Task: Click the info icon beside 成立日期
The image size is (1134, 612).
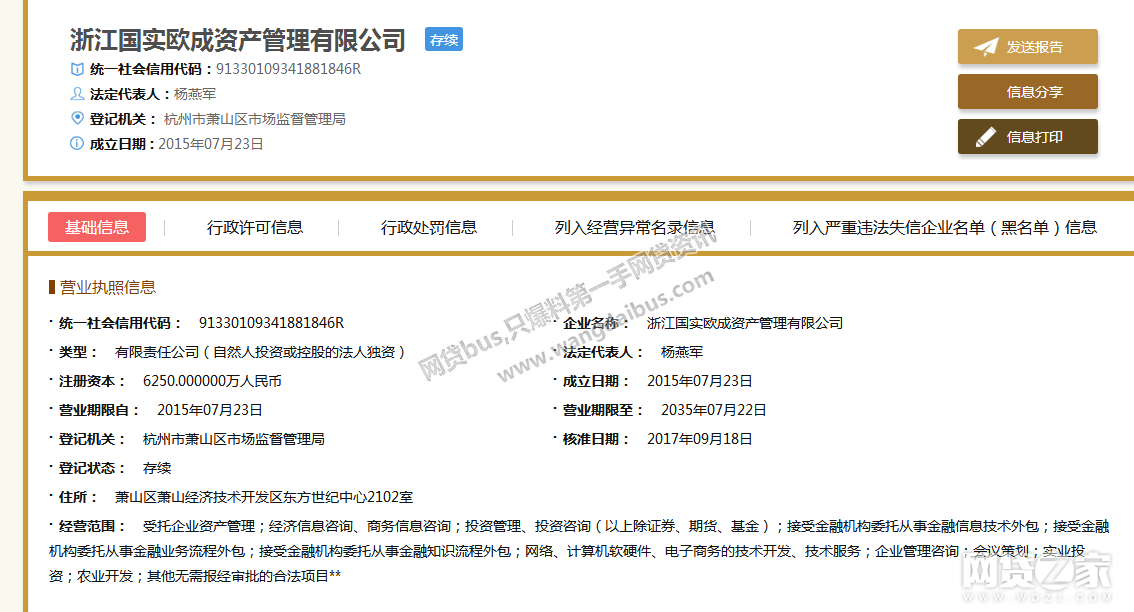Action: pyautogui.click(x=77, y=144)
